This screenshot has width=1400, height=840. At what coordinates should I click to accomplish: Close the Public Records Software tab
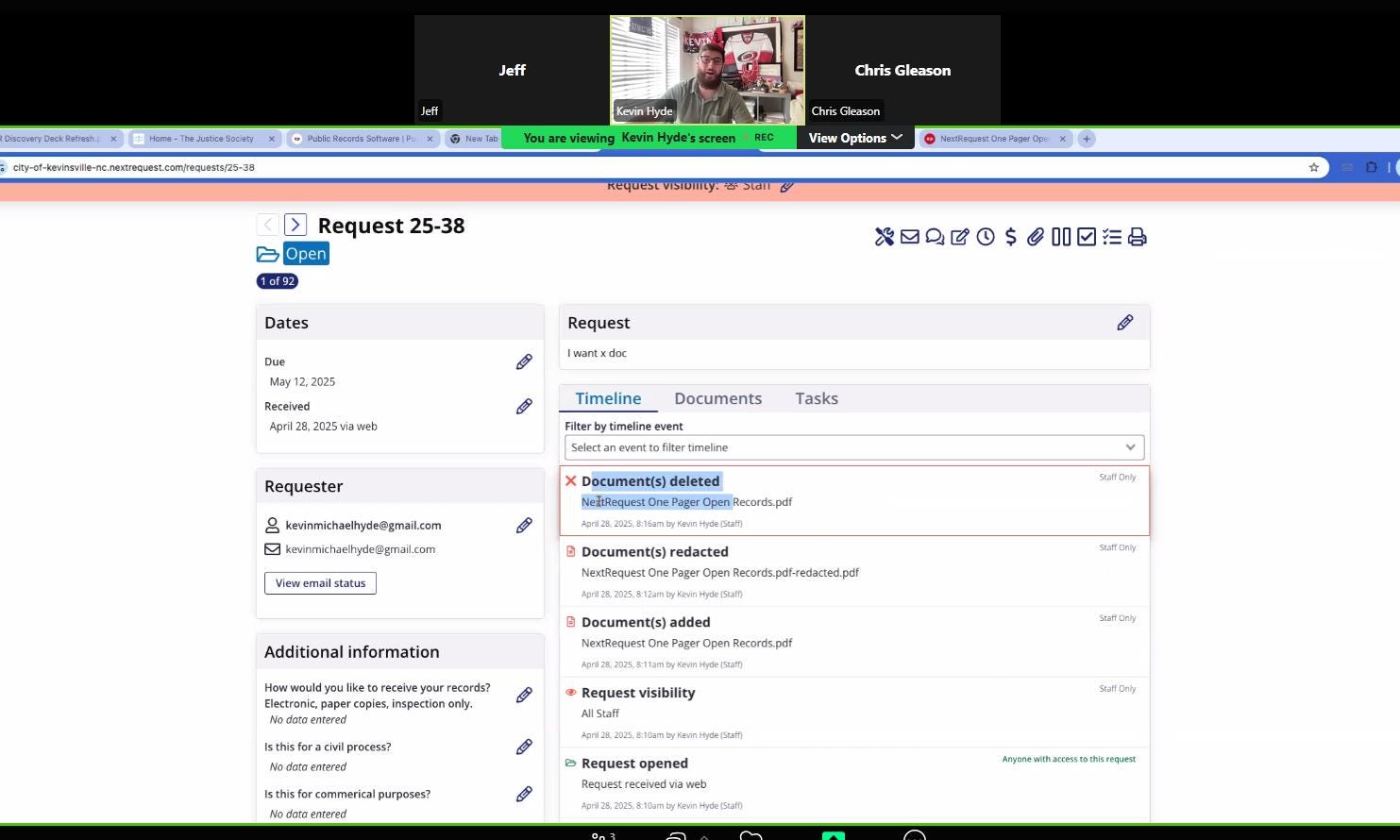click(x=430, y=139)
